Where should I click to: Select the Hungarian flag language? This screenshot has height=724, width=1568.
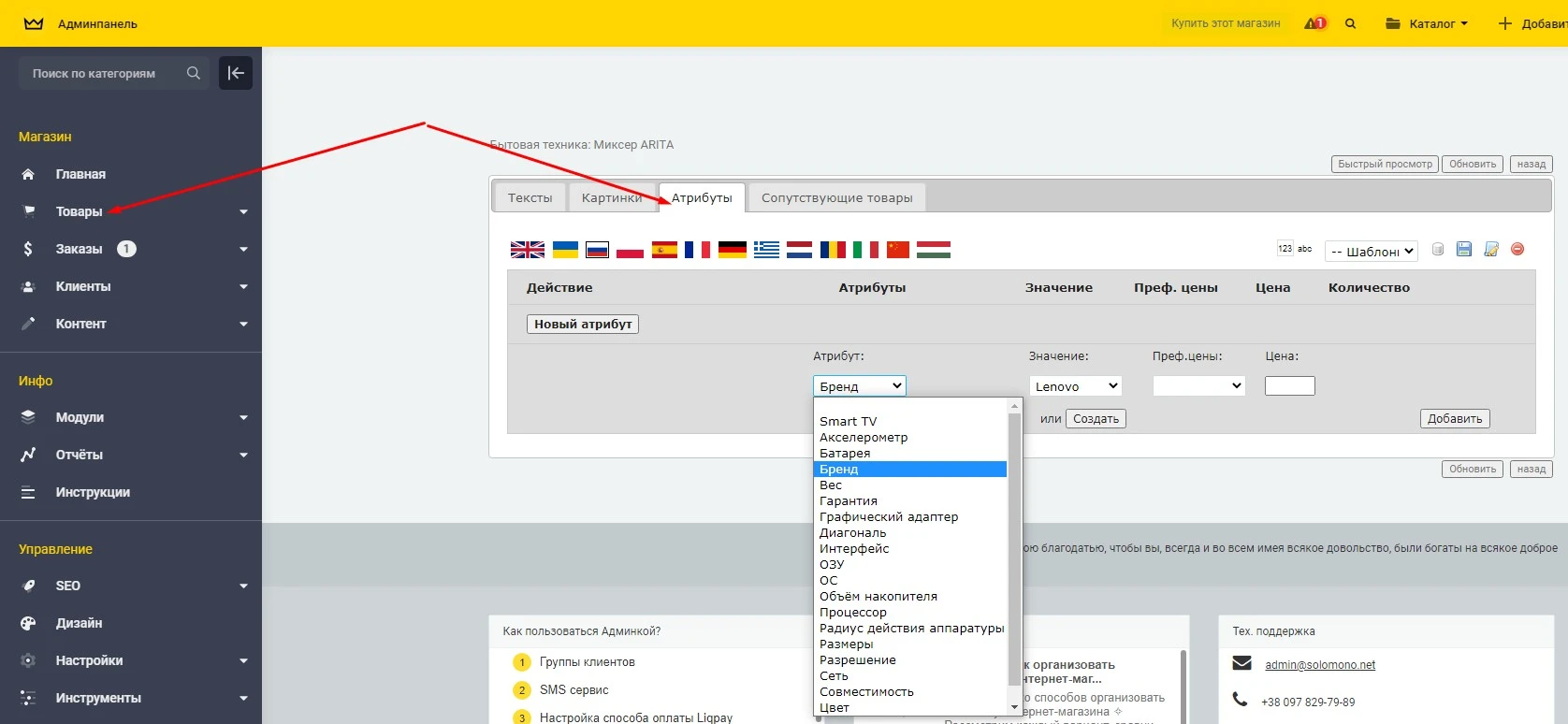tap(934, 250)
